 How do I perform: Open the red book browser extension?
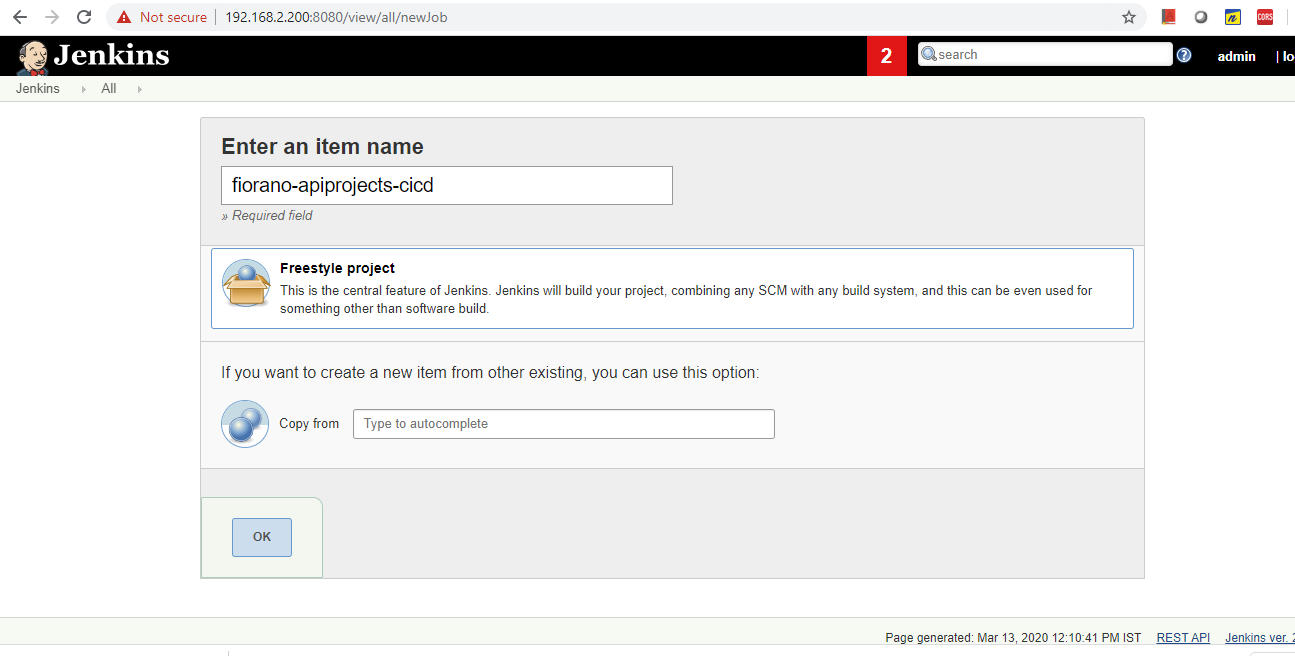pyautogui.click(x=1168, y=17)
